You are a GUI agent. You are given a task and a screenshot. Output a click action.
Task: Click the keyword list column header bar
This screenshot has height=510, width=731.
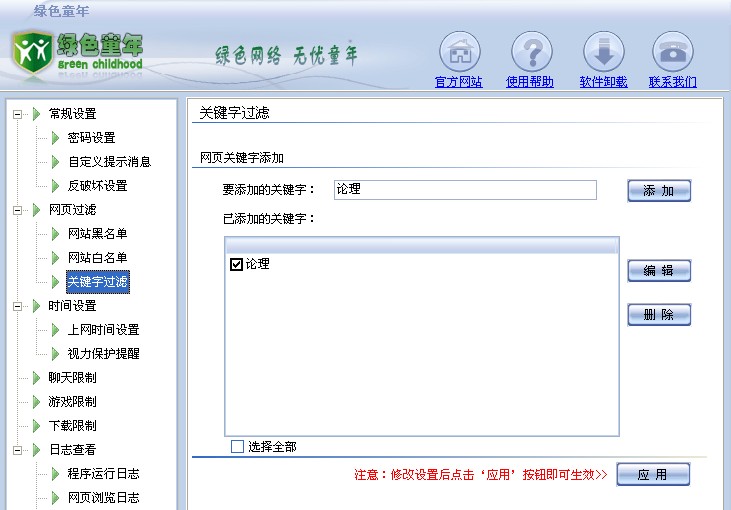pyautogui.click(x=422, y=246)
